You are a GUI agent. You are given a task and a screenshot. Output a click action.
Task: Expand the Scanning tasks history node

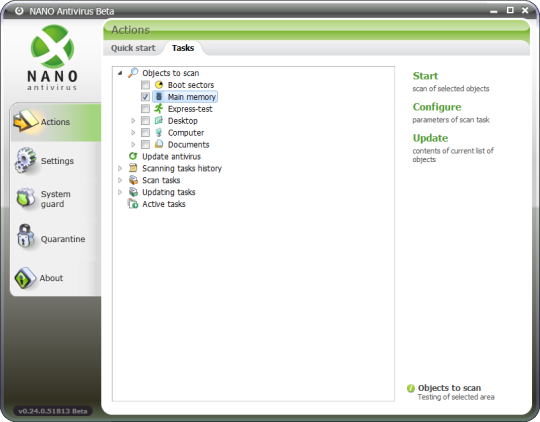click(x=120, y=168)
